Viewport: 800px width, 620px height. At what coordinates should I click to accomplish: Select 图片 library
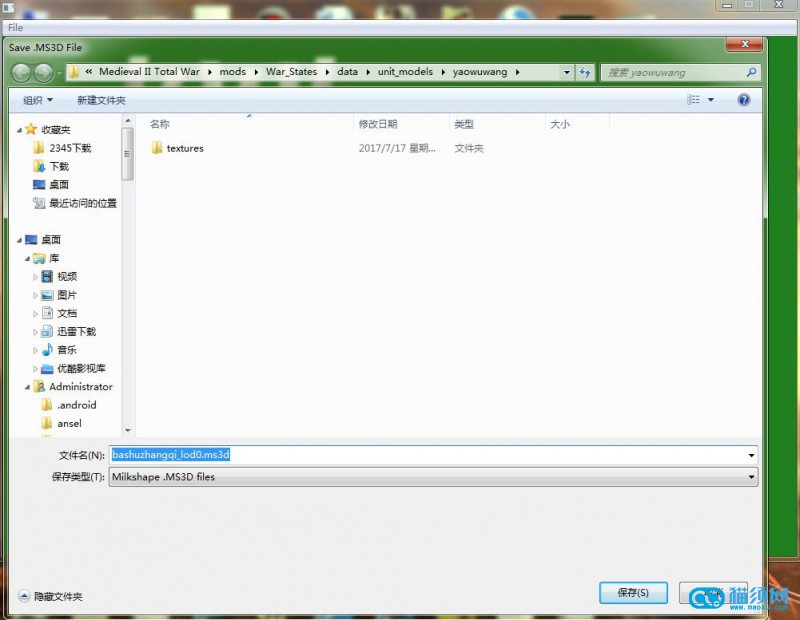pyautogui.click(x=59, y=295)
